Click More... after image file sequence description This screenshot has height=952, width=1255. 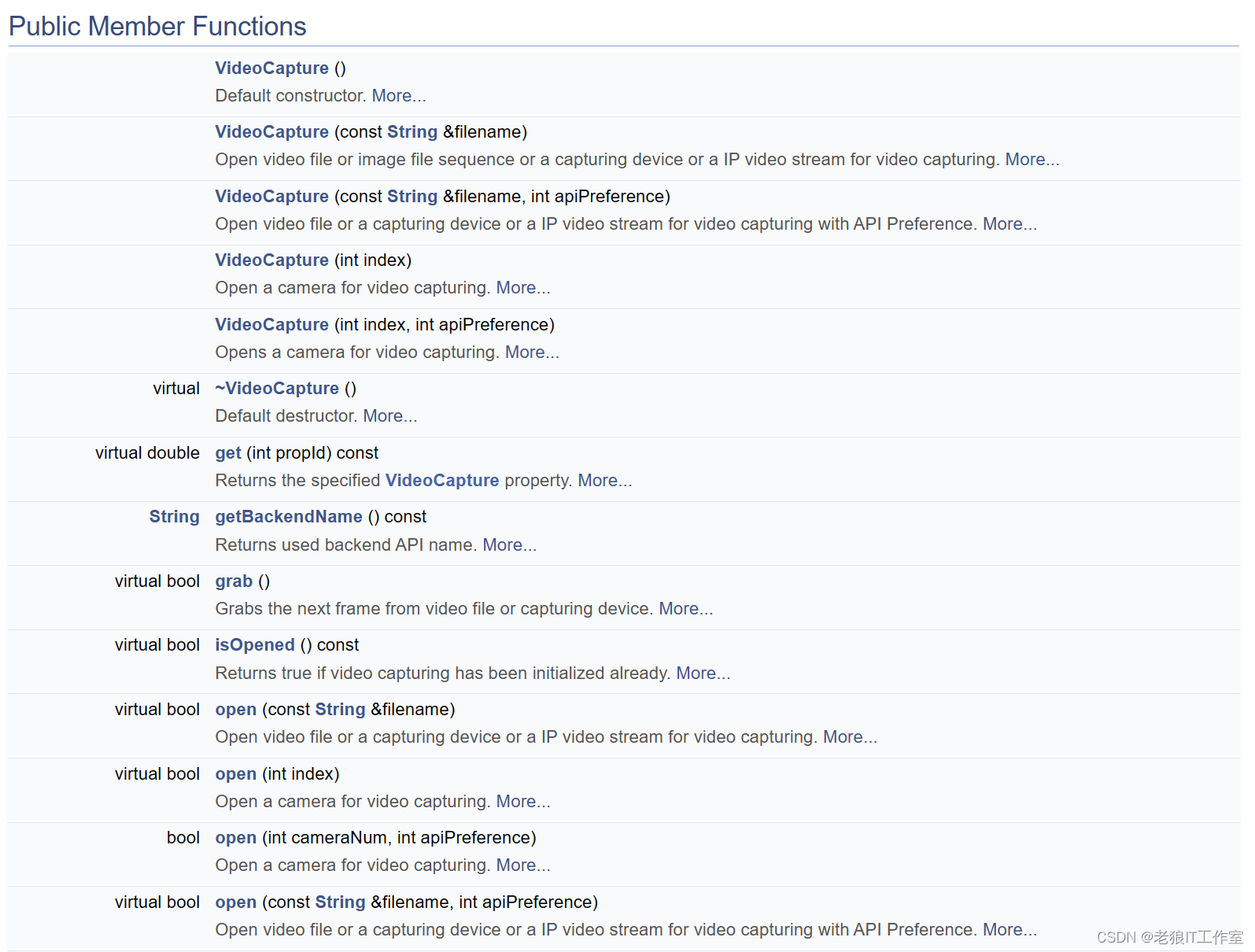tap(1032, 160)
